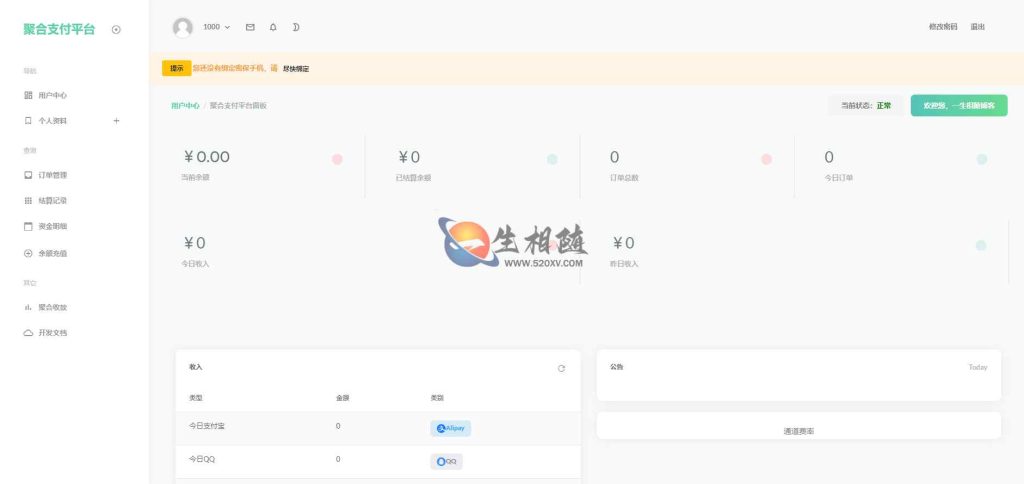Open 聚合收款 in sidebar
1024x484 pixels.
(52, 307)
